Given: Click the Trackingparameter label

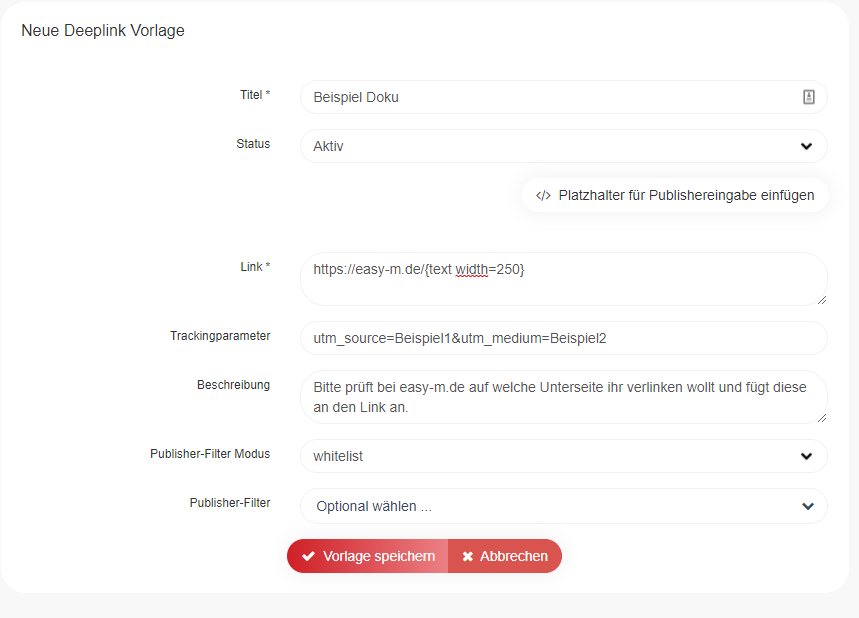Looking at the screenshot, I should (x=220, y=336).
